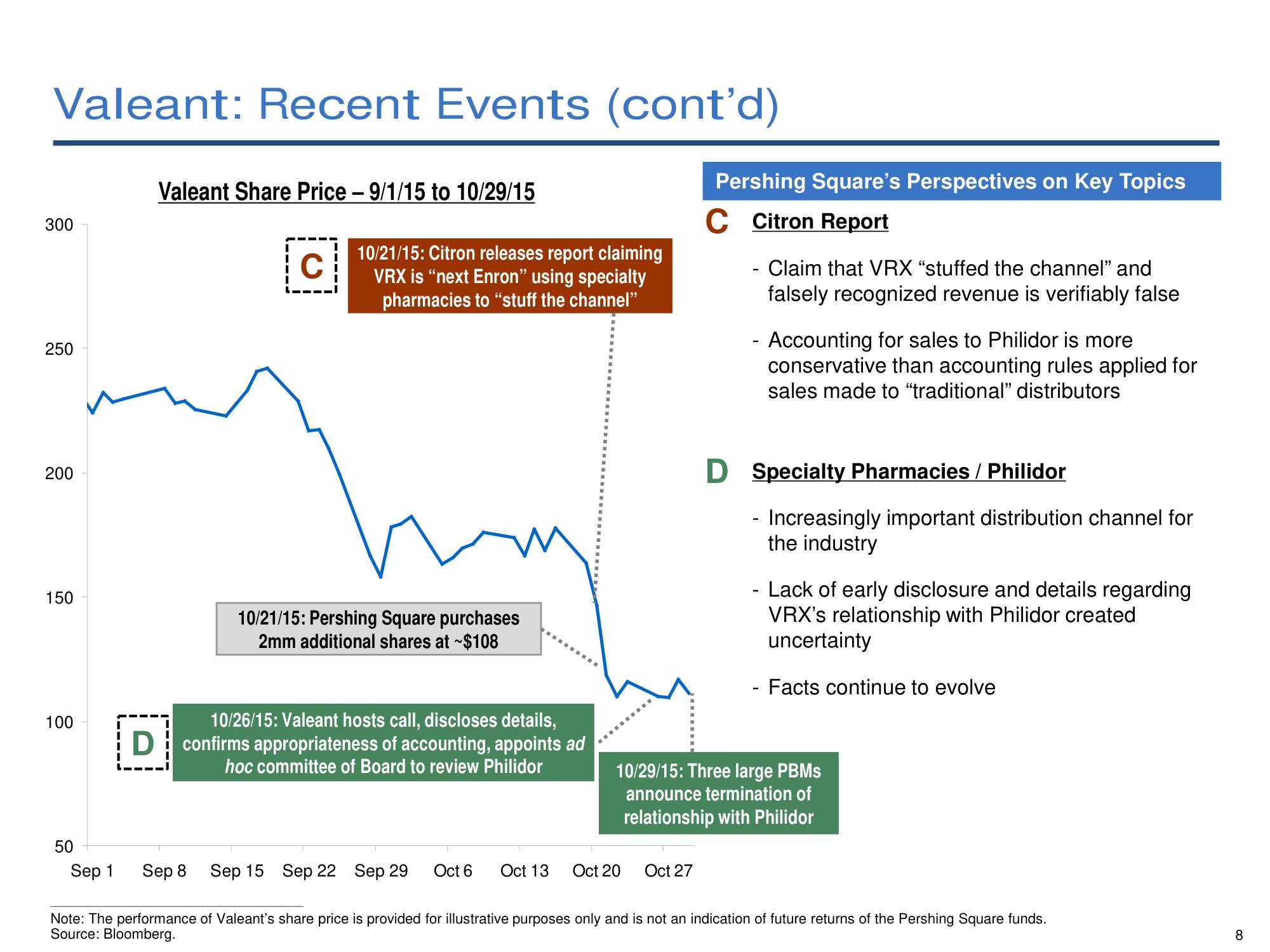Image resolution: width=1270 pixels, height=952 pixels.
Task: Click the x-axis label 'Oct 27'
Action: coord(668,871)
